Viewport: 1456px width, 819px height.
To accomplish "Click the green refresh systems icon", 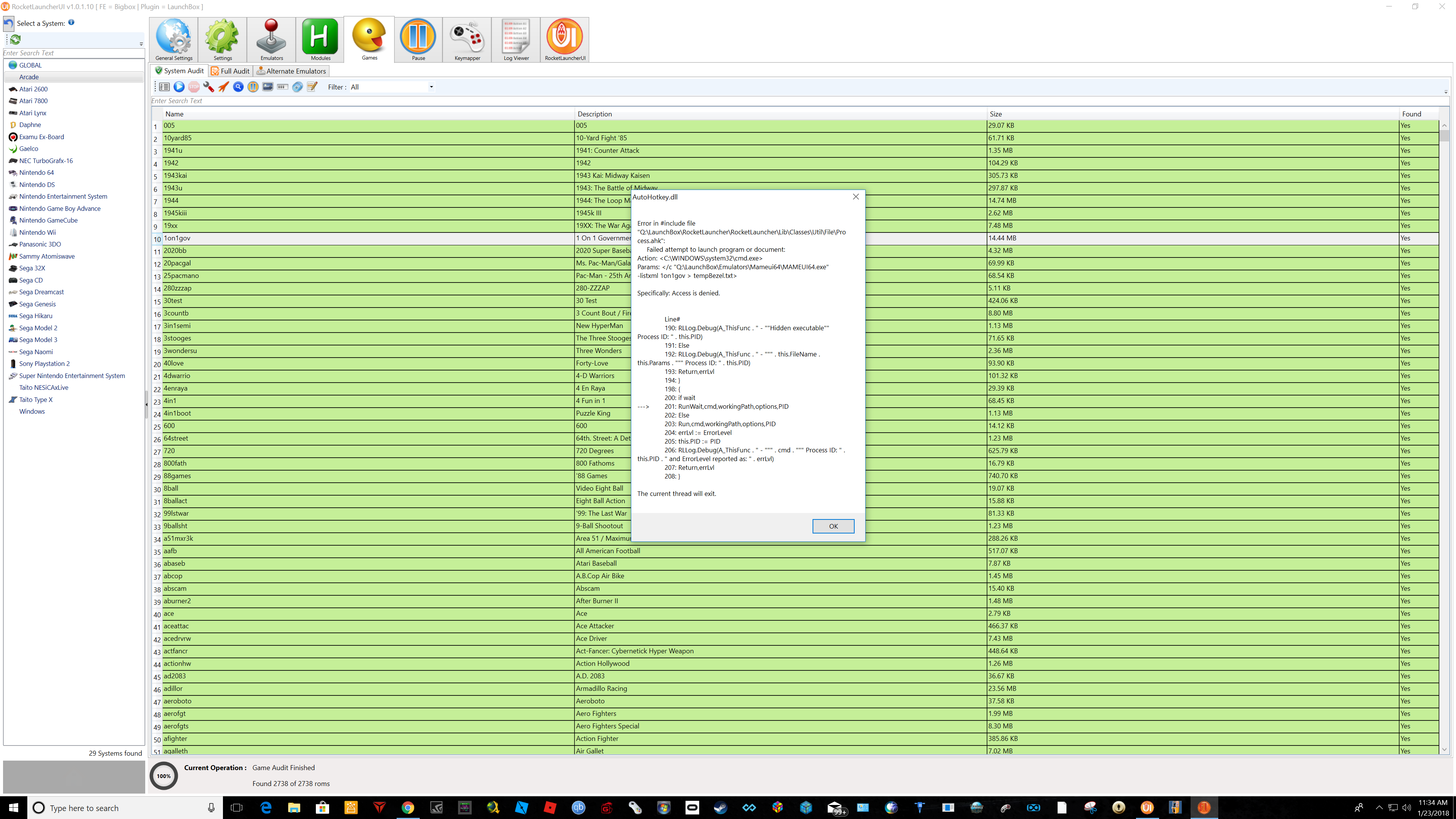I will [x=15, y=39].
